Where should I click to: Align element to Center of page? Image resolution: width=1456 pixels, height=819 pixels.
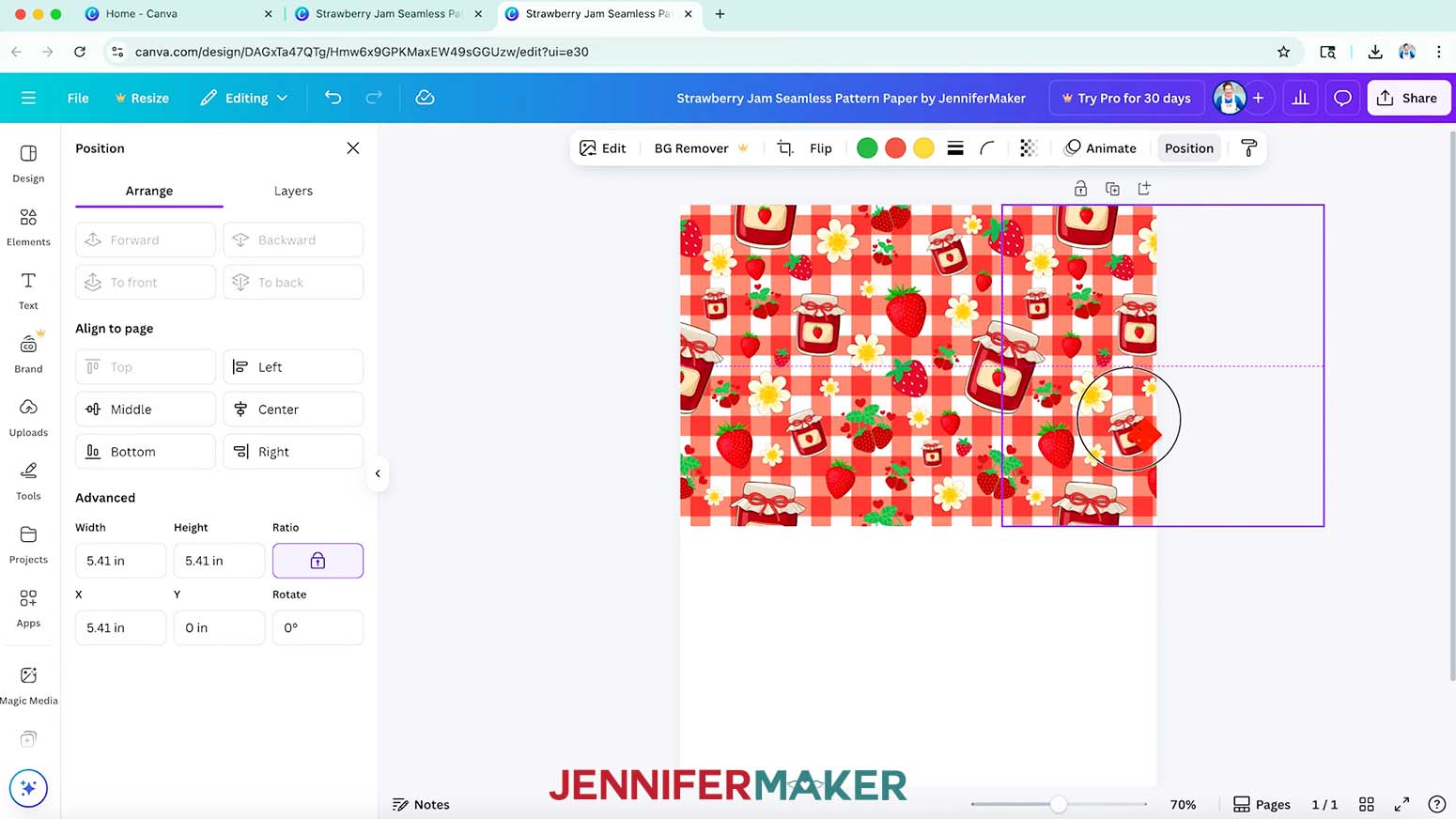[293, 409]
